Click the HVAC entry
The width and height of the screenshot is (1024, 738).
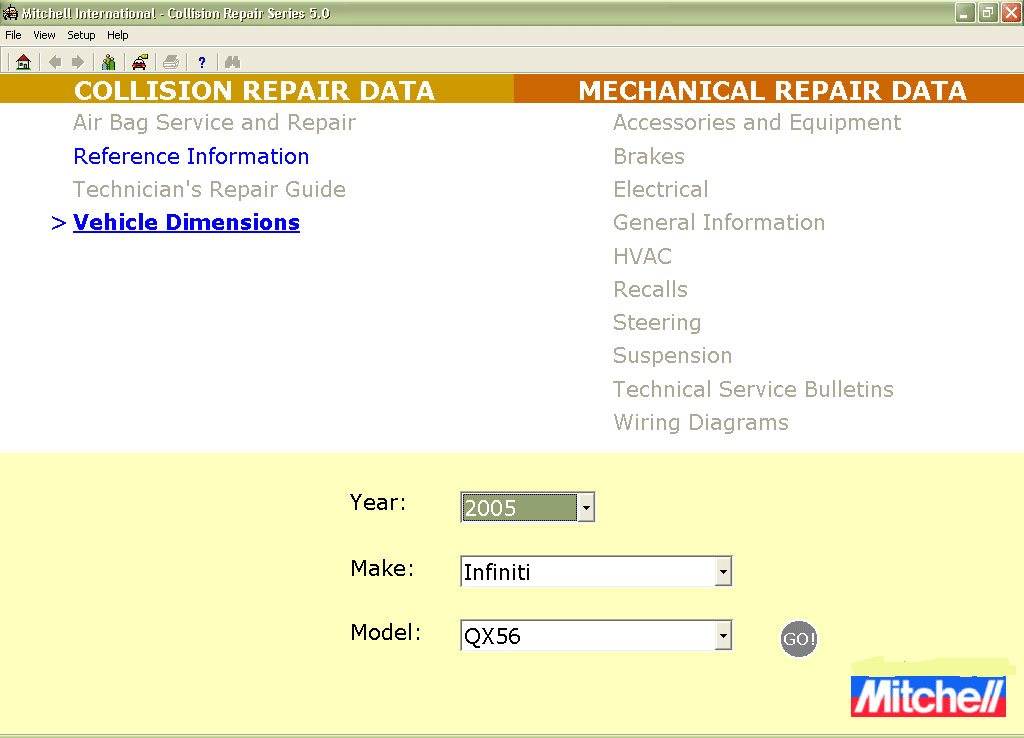643,256
